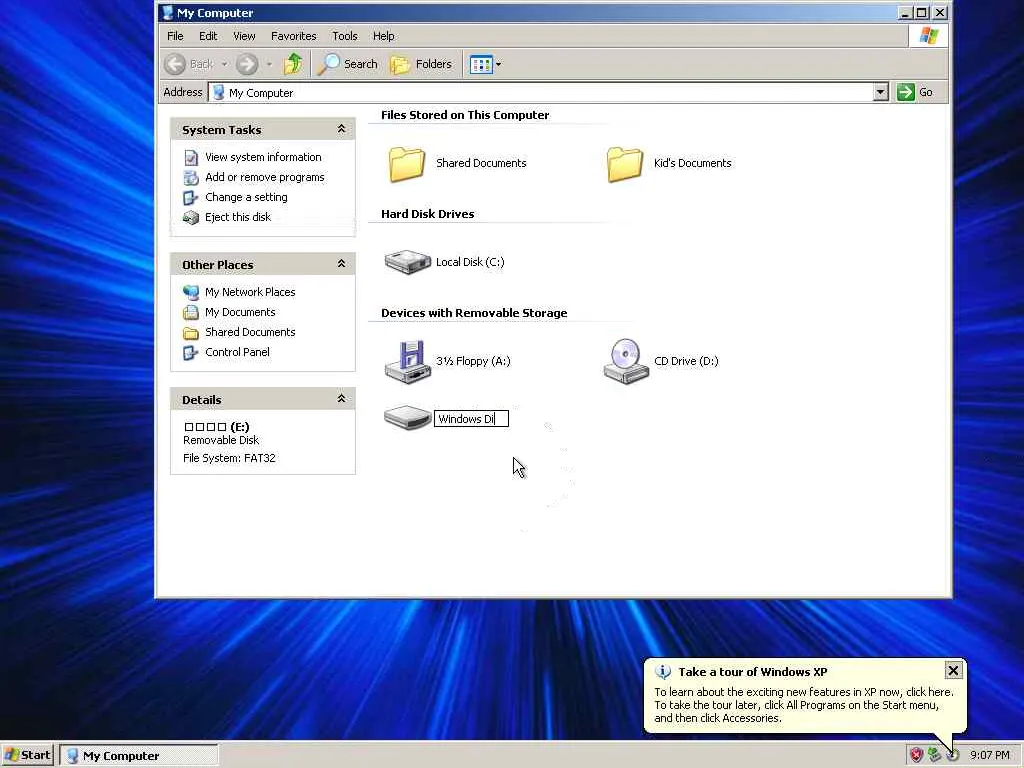
Task: Click the system clock showing 9:07 PM
Action: [989, 756]
